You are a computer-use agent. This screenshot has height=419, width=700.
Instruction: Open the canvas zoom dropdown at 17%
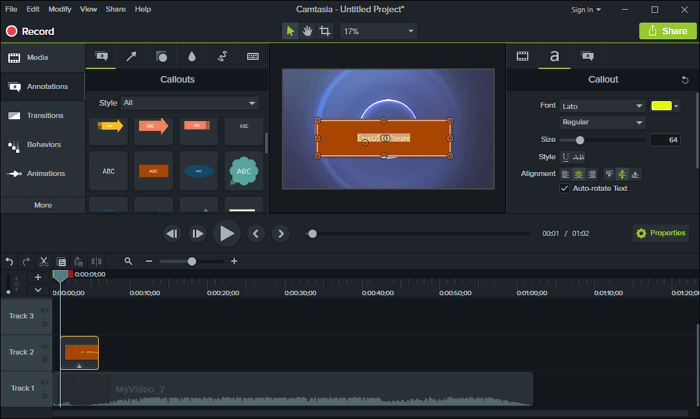click(x=378, y=31)
